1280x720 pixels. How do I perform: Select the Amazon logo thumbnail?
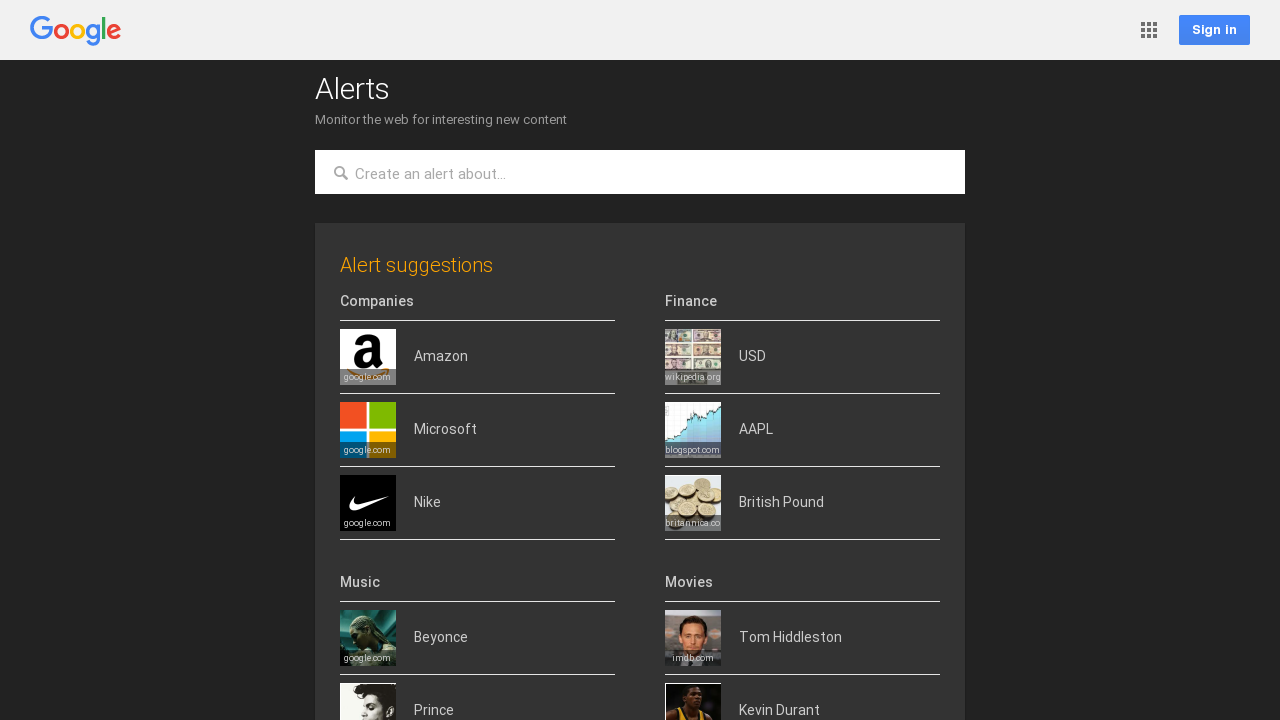pyautogui.click(x=368, y=357)
